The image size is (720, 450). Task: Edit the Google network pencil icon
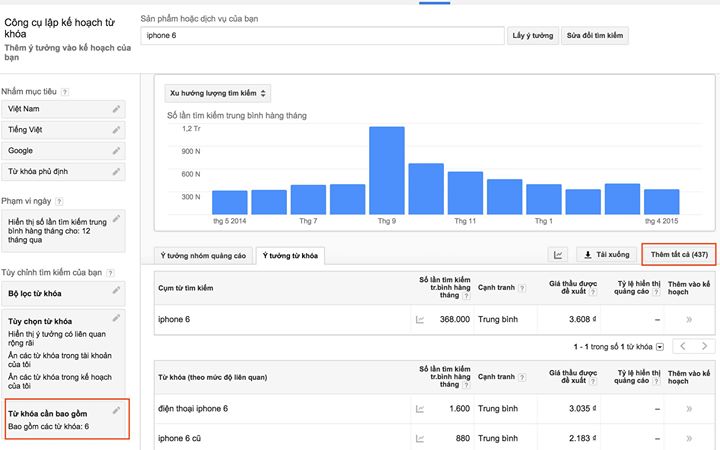116,151
